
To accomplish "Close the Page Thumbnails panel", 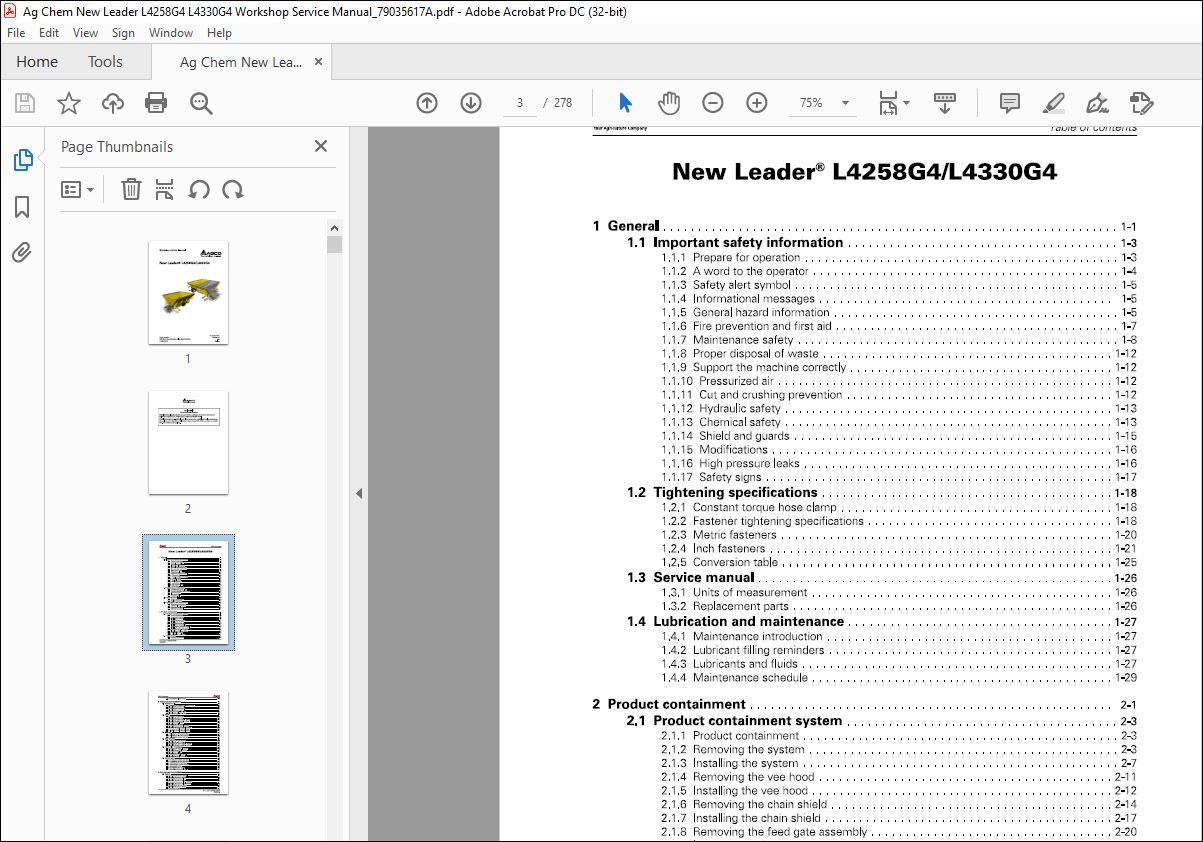I will (x=321, y=146).
